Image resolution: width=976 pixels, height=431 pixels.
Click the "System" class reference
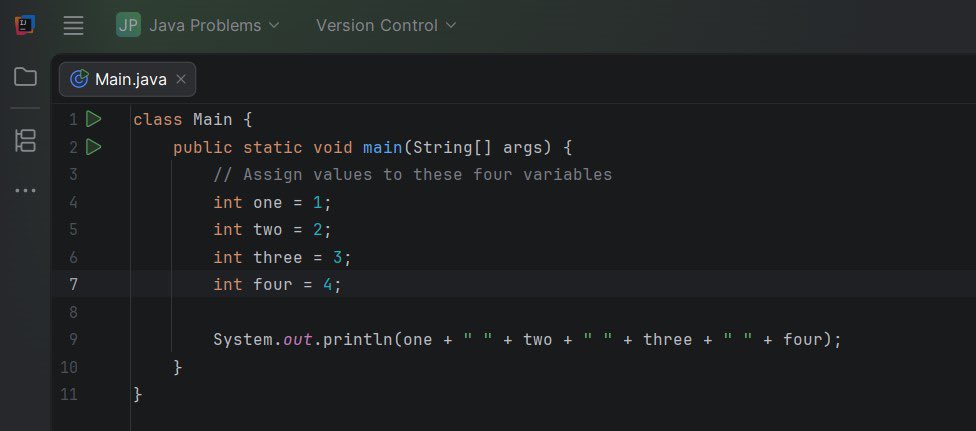243,339
